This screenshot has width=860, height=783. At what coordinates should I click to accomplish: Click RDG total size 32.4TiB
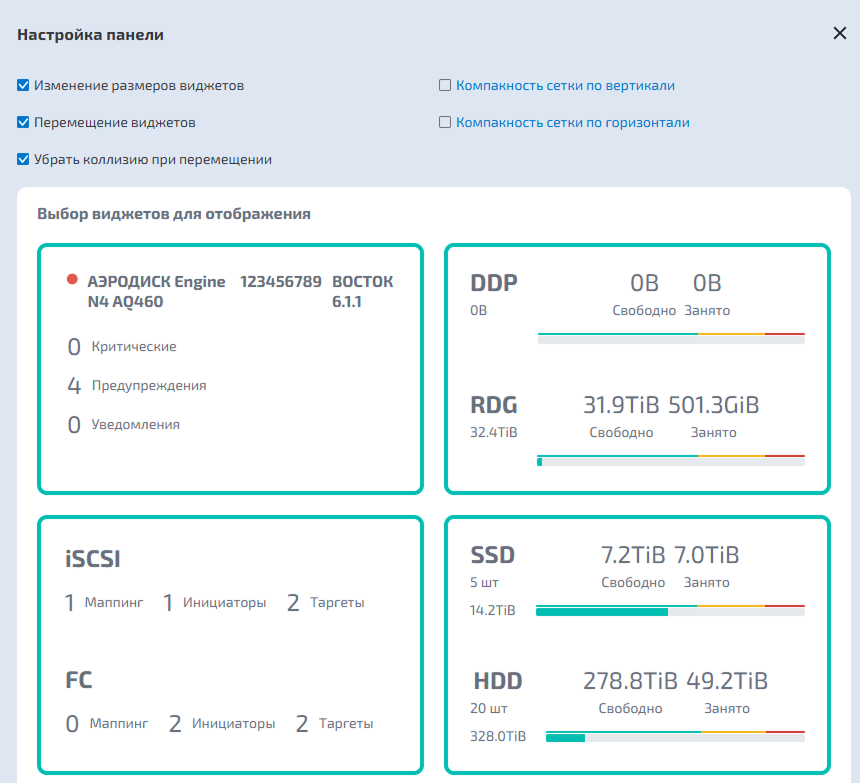(x=494, y=433)
